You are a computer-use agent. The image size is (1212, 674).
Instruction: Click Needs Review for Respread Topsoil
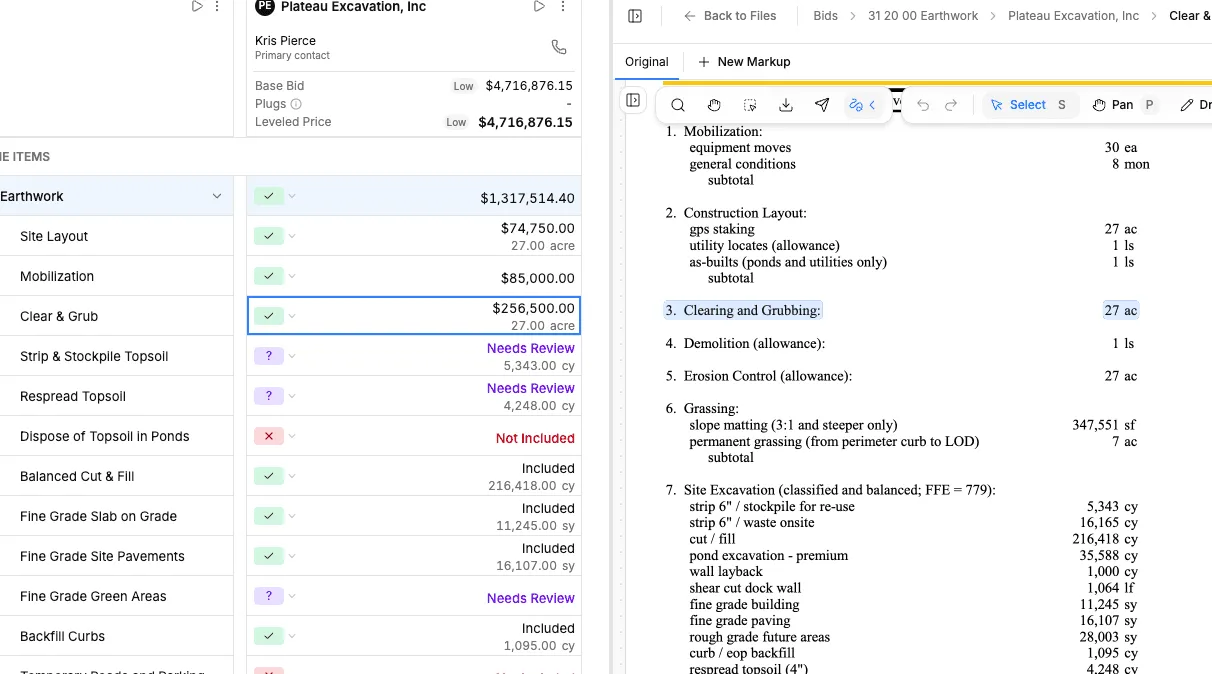[531, 388]
